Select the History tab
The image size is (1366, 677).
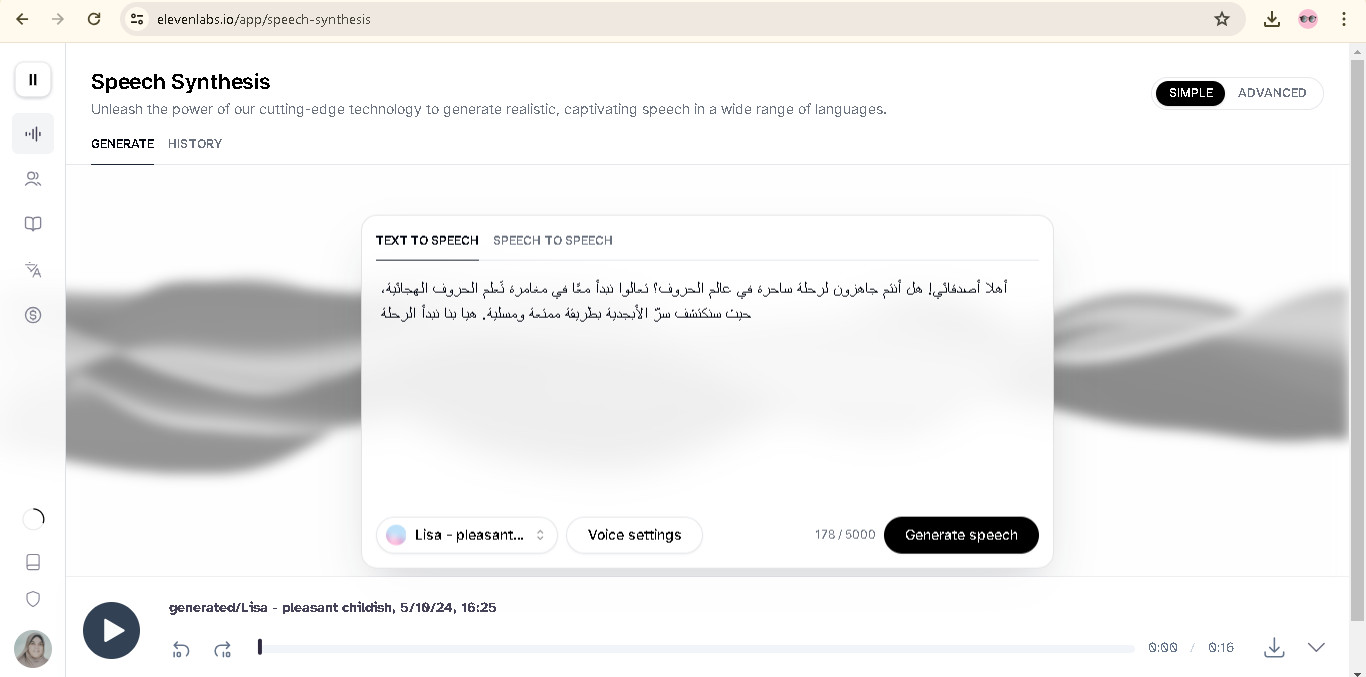click(195, 144)
